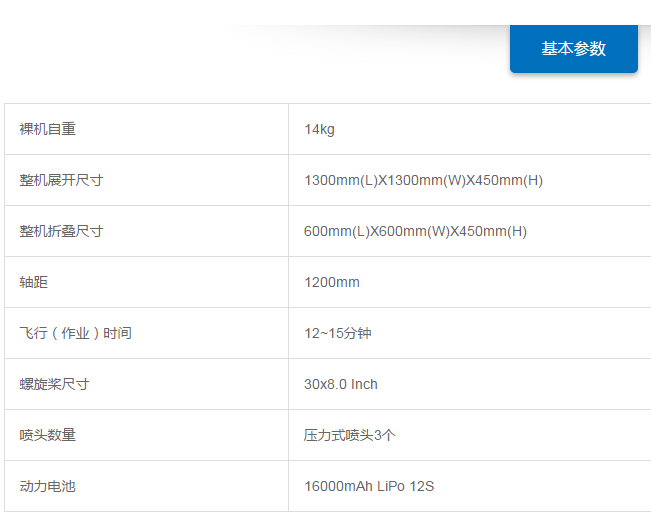
Task: Select the 整机展开尺寸 label cell
Action: pyautogui.click(x=62, y=180)
